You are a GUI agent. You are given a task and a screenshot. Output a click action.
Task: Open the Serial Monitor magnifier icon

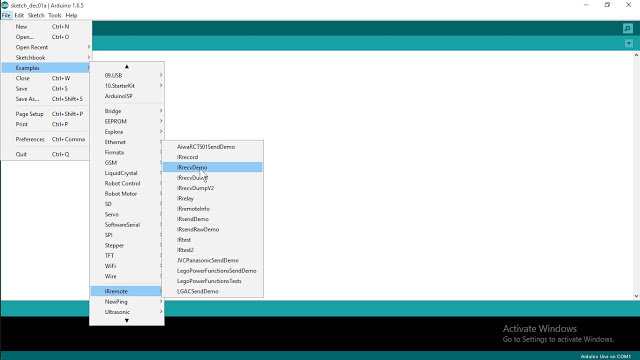click(628, 29)
